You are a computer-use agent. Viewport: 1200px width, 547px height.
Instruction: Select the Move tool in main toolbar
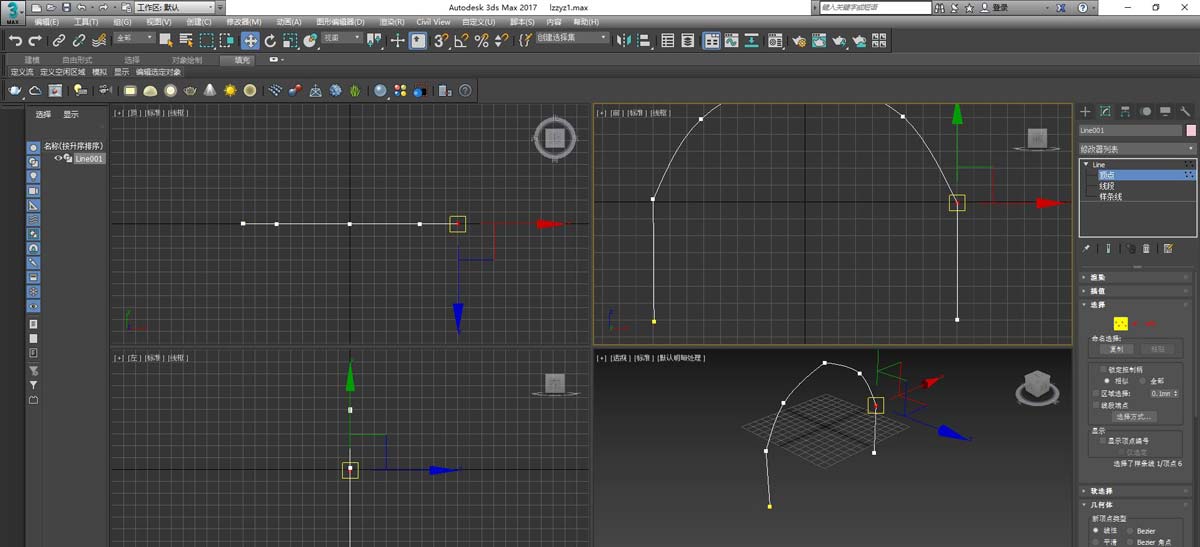250,41
